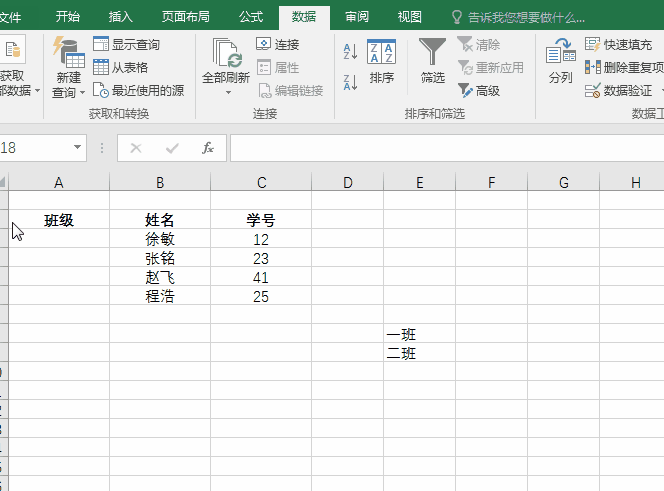Viewport: 664px width, 491px height.
Task: Switch to the Insert (插入) tab
Action: pyautogui.click(x=121, y=17)
